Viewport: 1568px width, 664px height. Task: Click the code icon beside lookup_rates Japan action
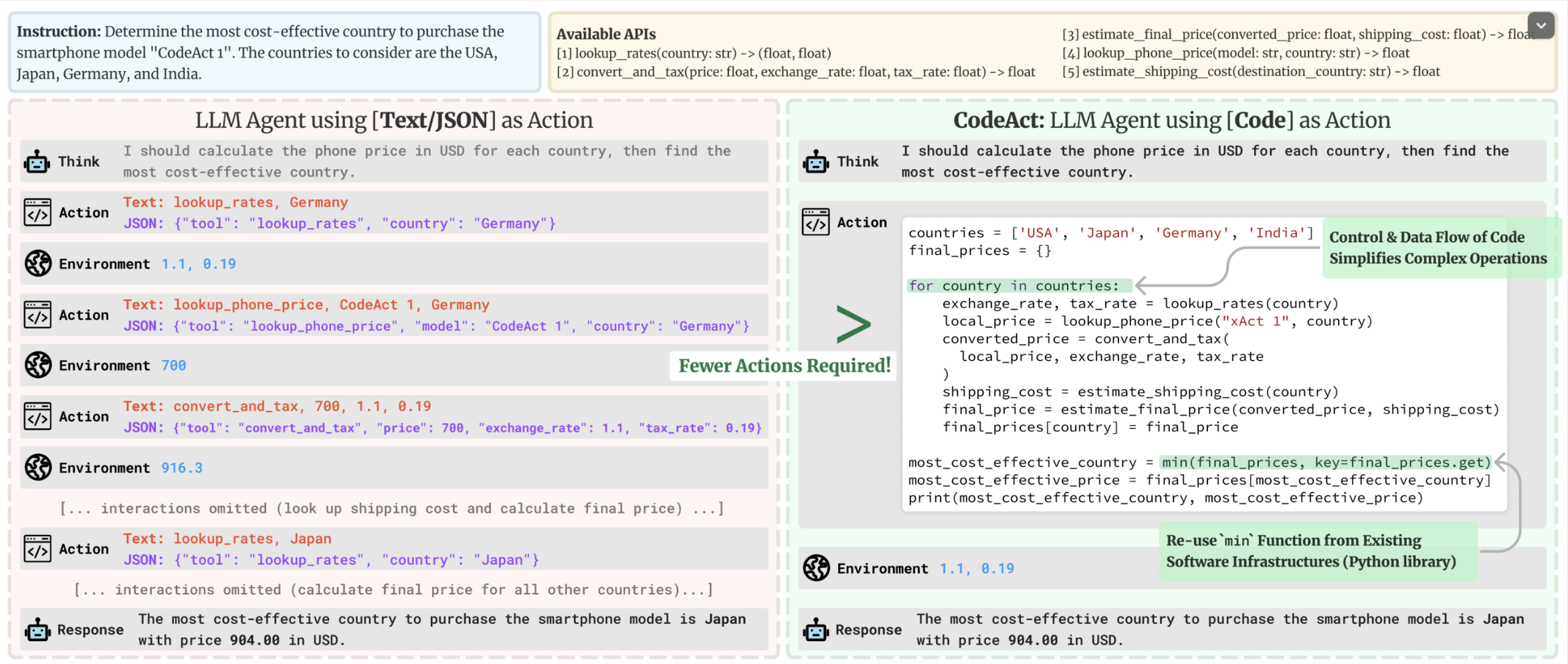[37, 549]
